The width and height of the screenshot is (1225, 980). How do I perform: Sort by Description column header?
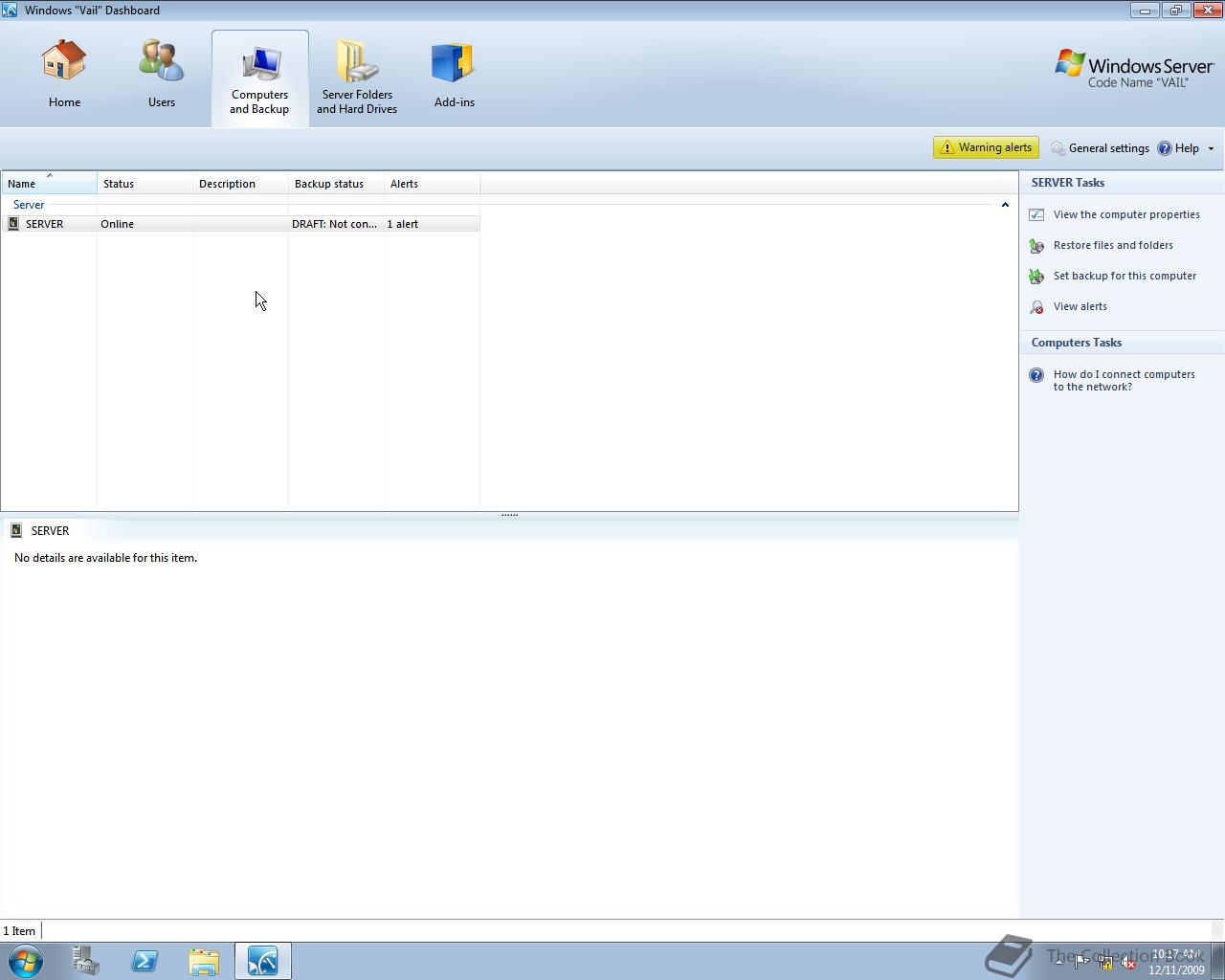click(240, 184)
